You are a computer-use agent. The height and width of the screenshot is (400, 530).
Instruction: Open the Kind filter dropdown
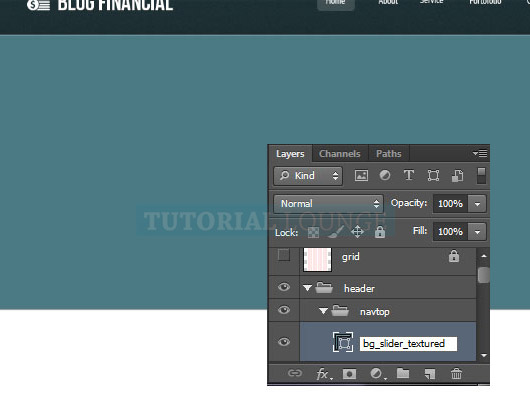[x=308, y=176]
